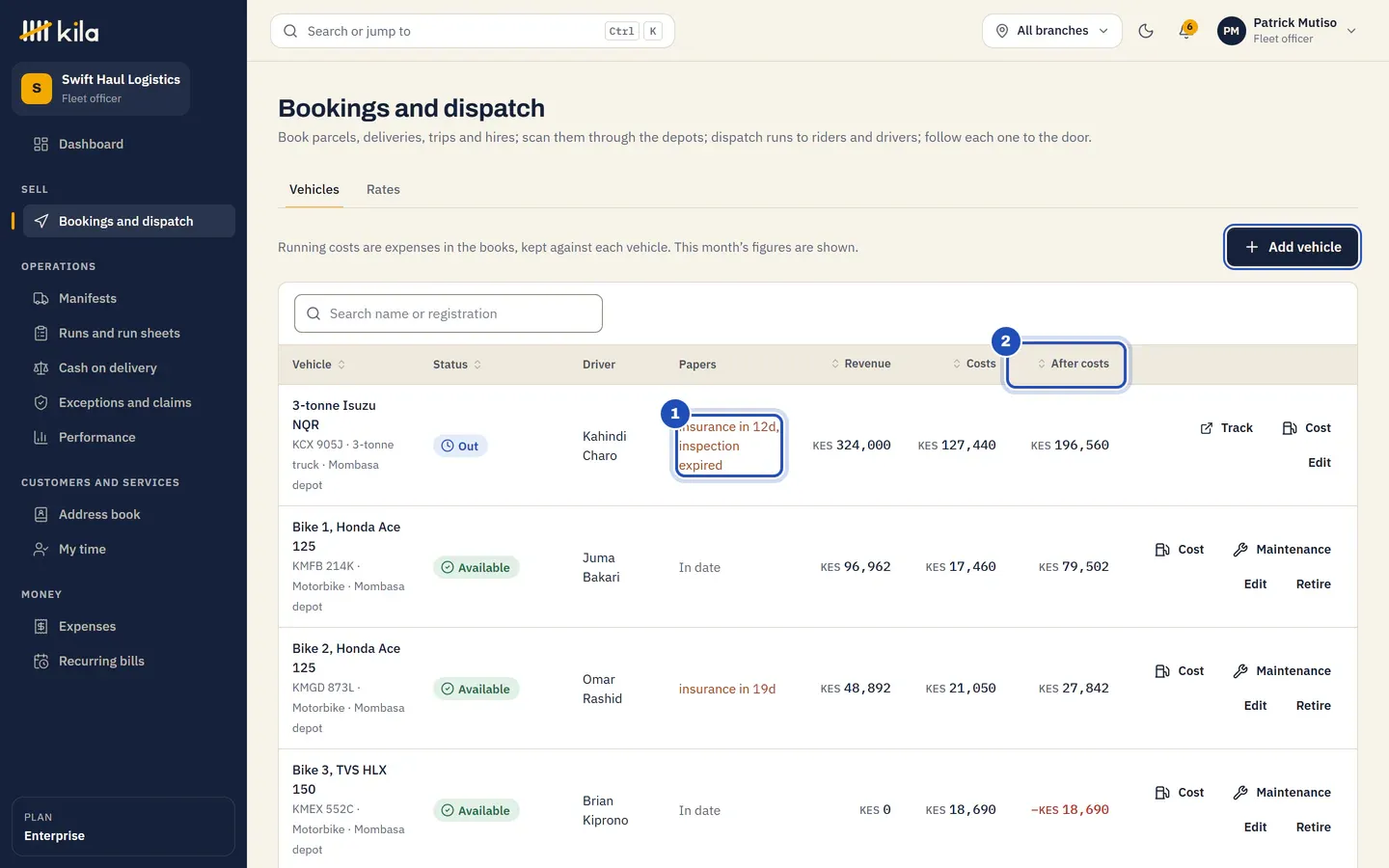Track the 3-tonne Isuzu NQR
Viewport: 1389px width, 868px height.
point(1226,428)
